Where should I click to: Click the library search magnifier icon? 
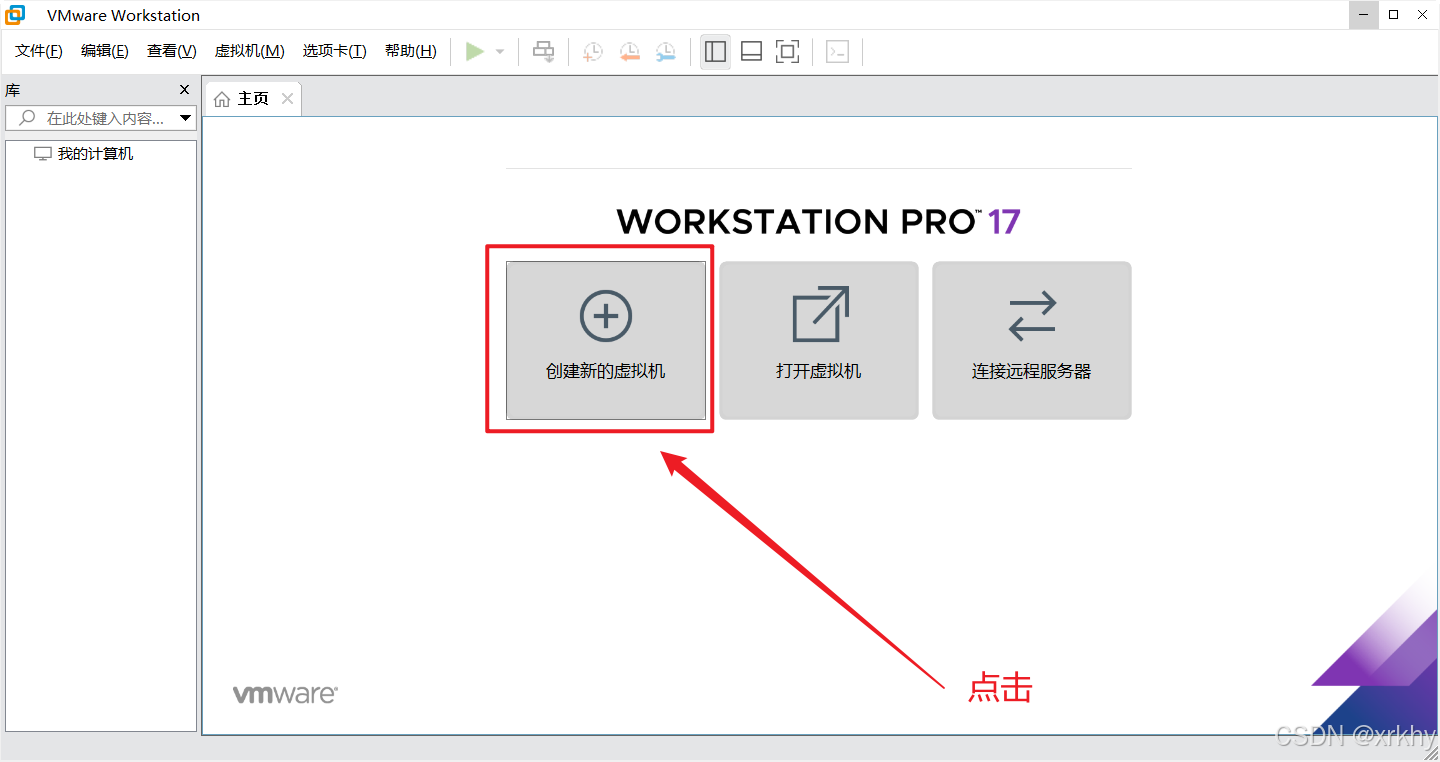(28, 118)
